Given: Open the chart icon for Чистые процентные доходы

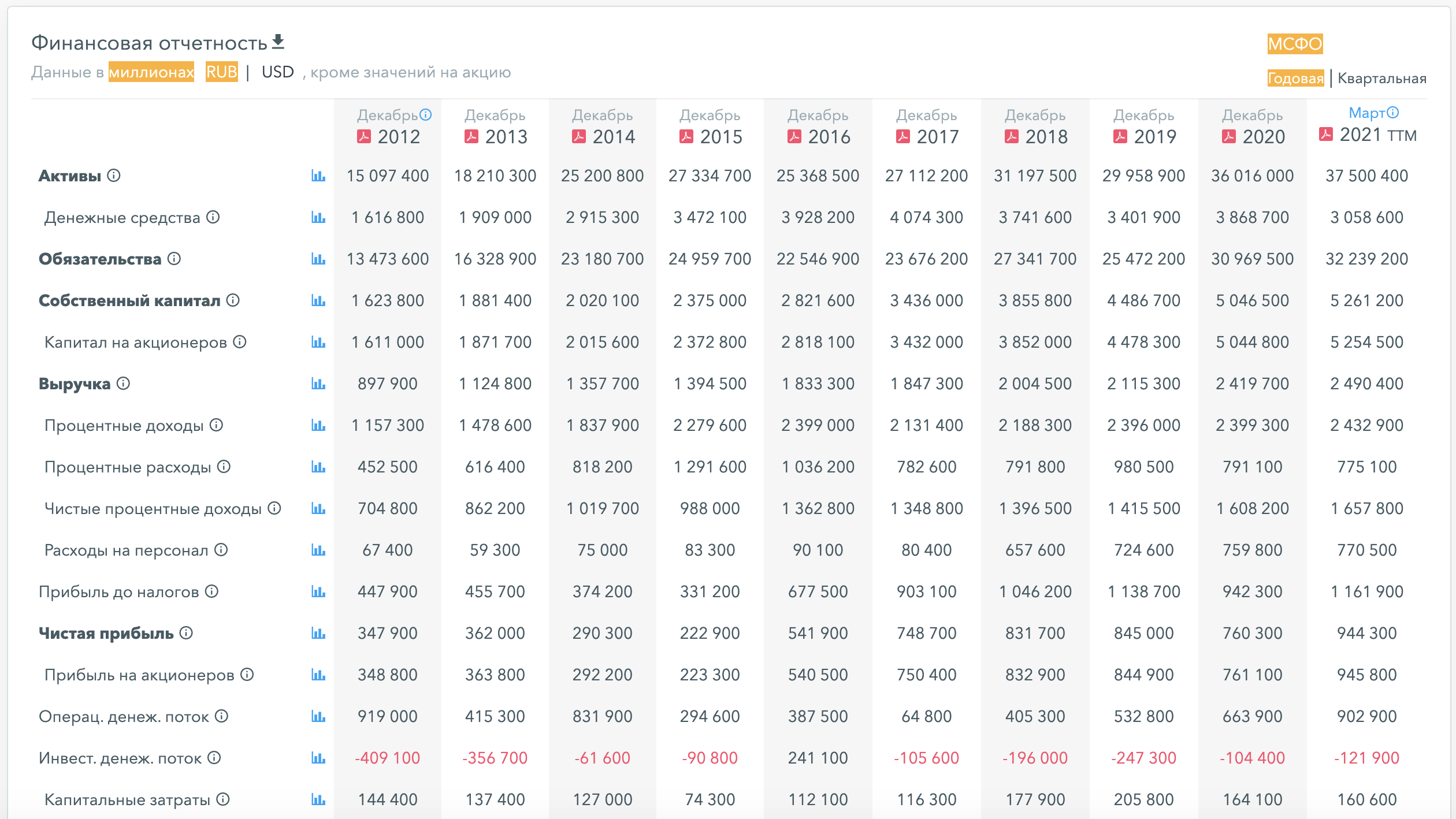Looking at the screenshot, I should 318,508.
